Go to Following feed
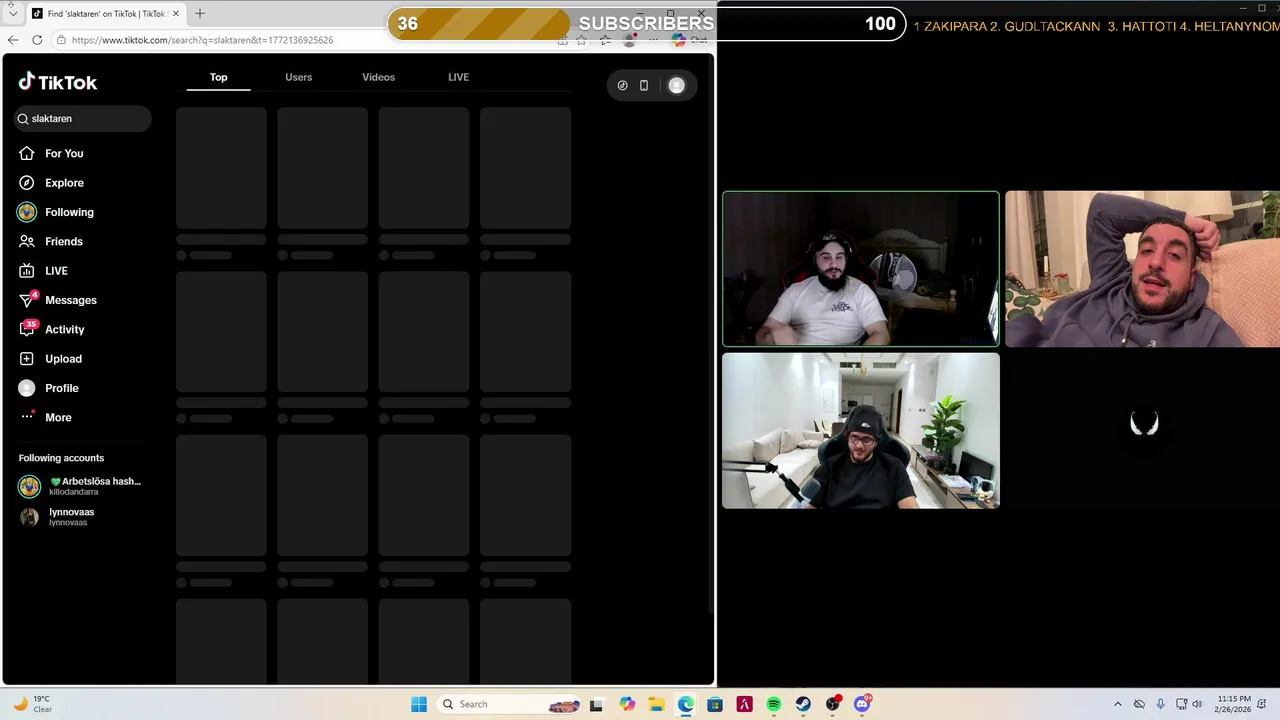1280x720 pixels. [x=55, y=212]
